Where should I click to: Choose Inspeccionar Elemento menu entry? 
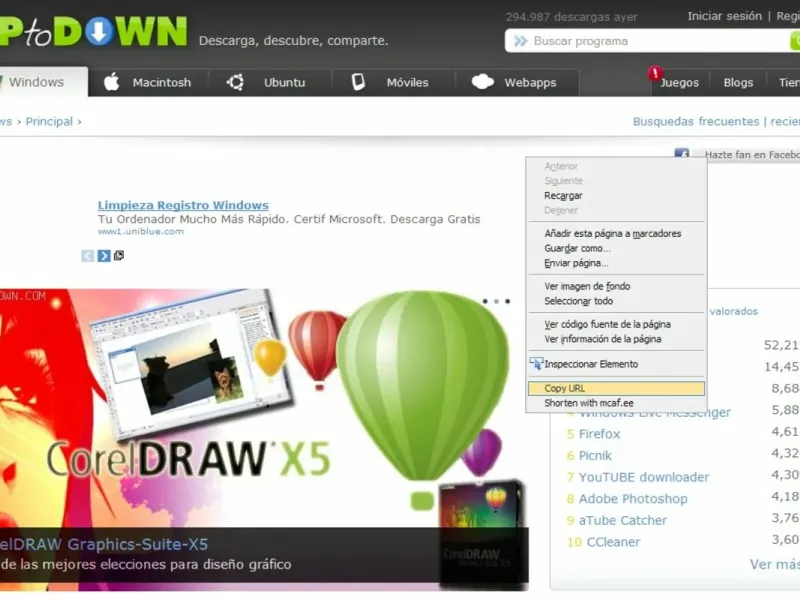tap(616, 364)
